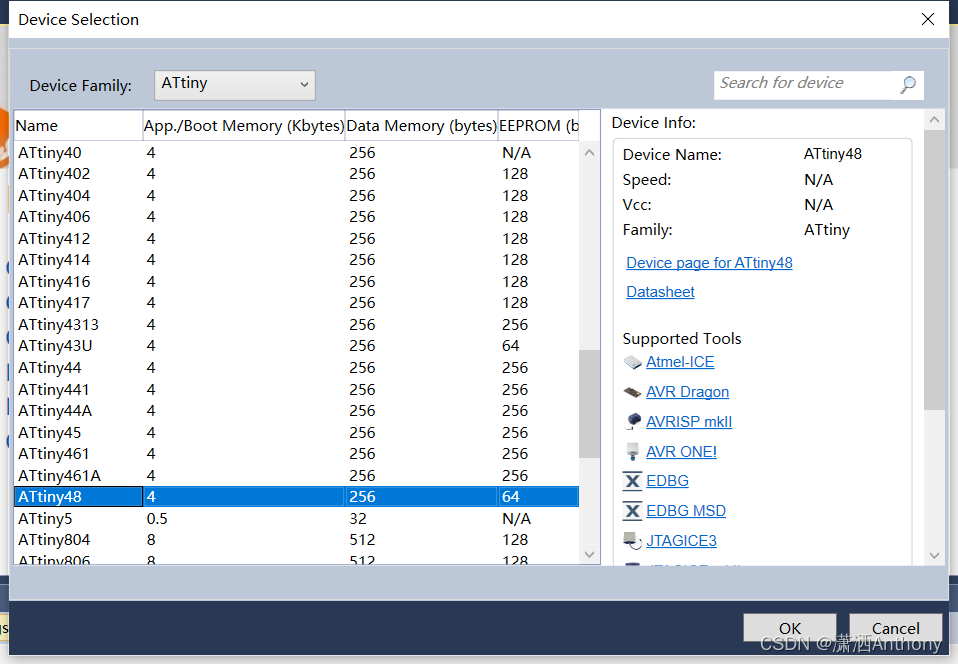The width and height of the screenshot is (958, 664).
Task: Close the Device Selection dialog
Action: tap(927, 20)
